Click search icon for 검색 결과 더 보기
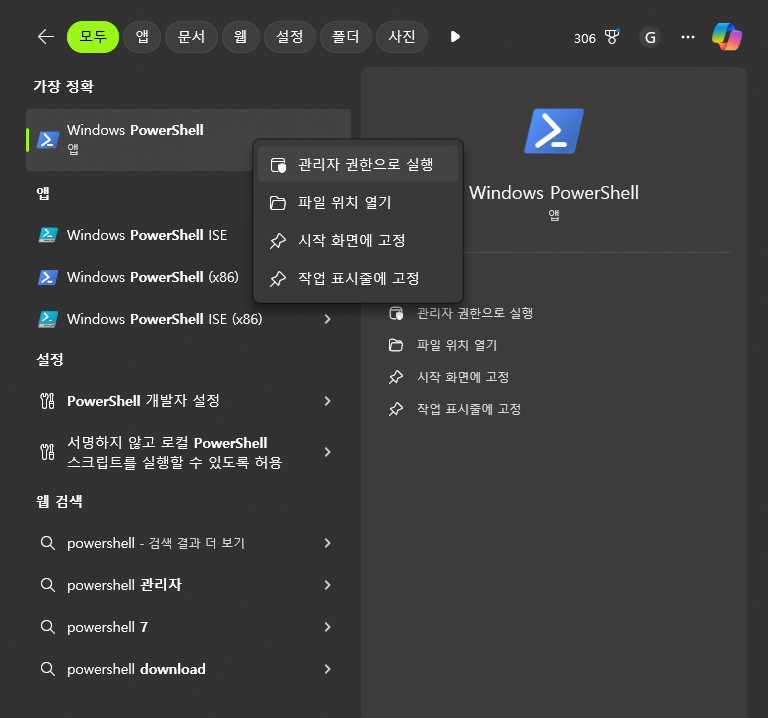The height and width of the screenshot is (718, 768). click(48, 543)
